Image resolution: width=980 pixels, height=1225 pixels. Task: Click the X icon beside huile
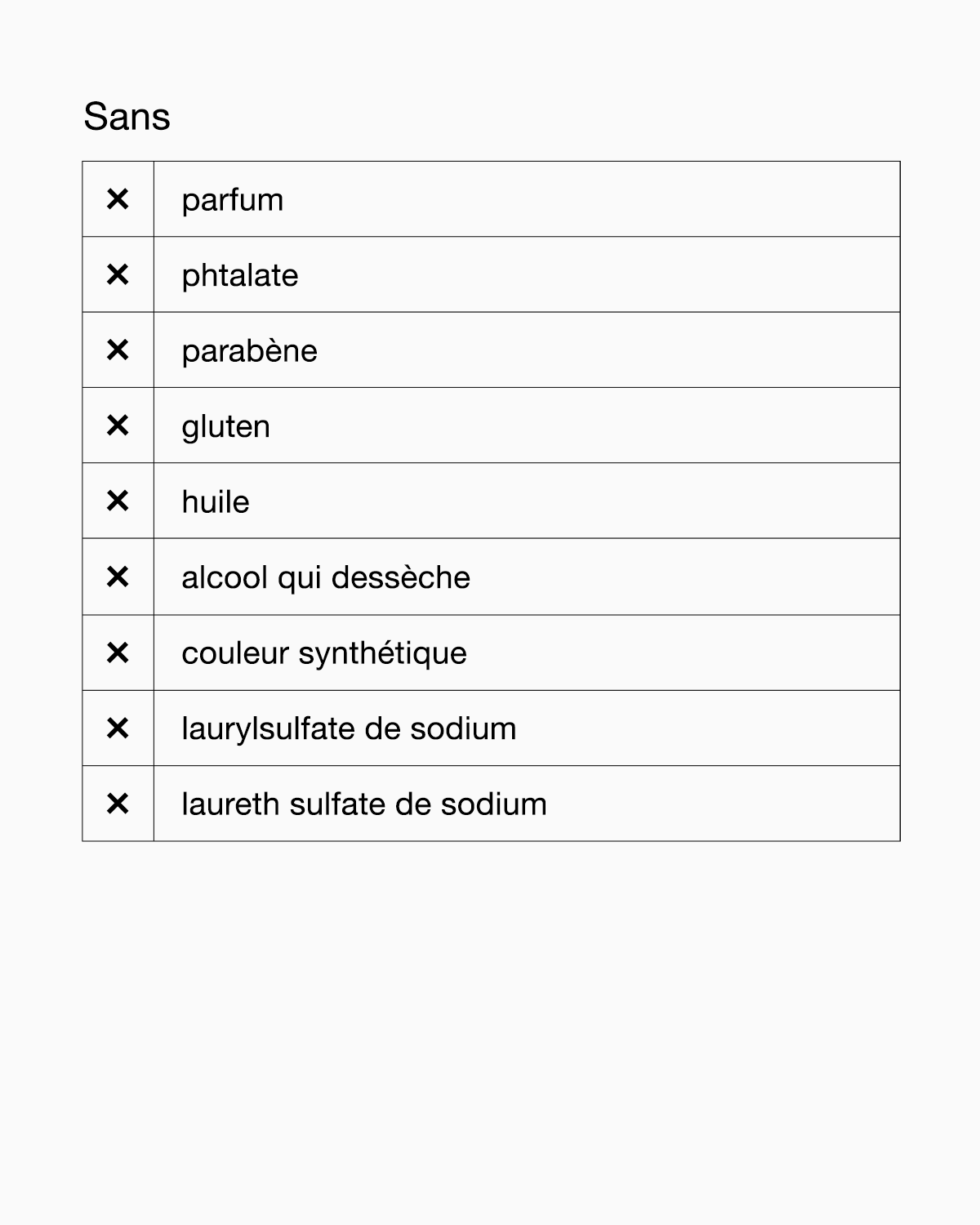click(118, 501)
